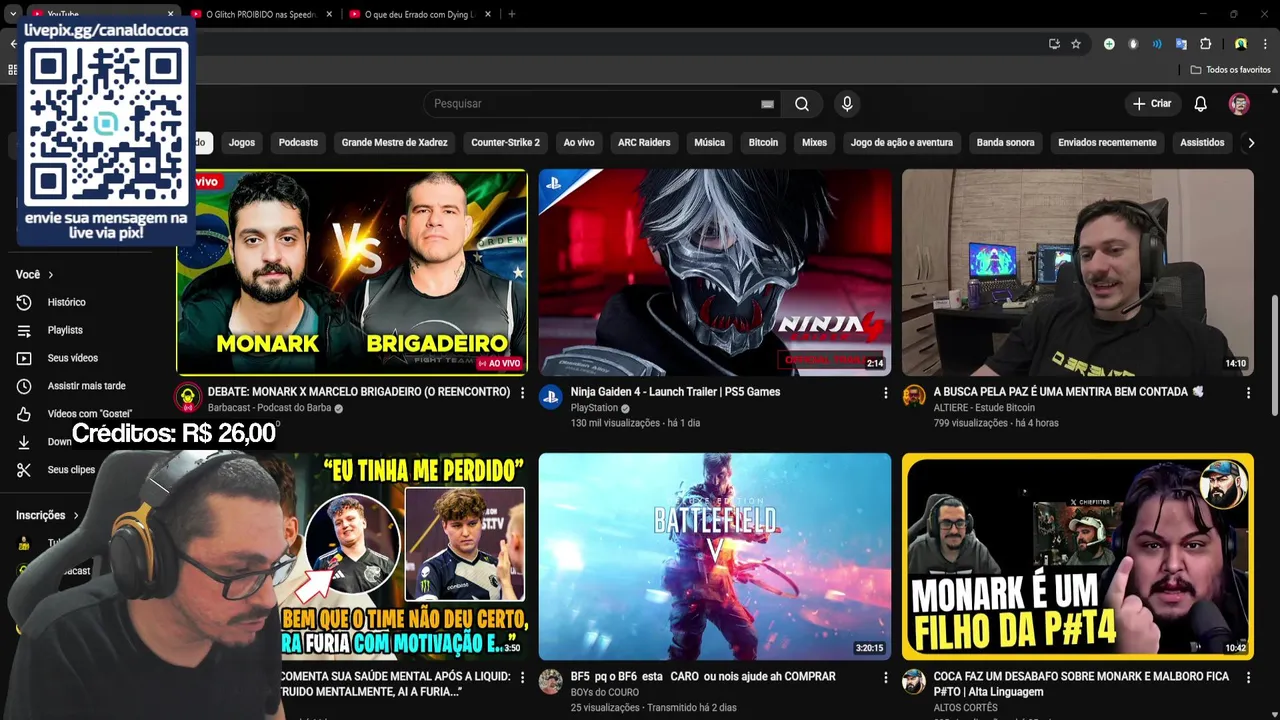Open options menu for COCA FAZ UM DESABAFO video
This screenshot has height=720, width=1280.
(x=1248, y=678)
